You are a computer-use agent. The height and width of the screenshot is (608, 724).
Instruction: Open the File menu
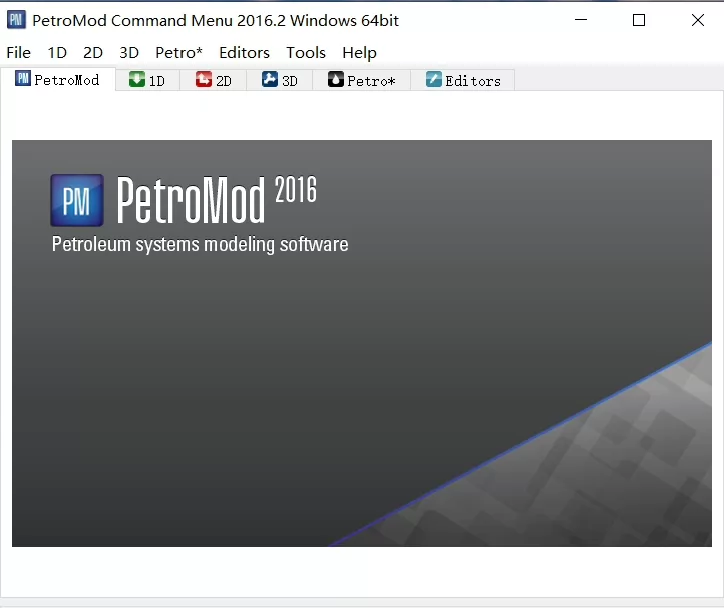(18, 53)
